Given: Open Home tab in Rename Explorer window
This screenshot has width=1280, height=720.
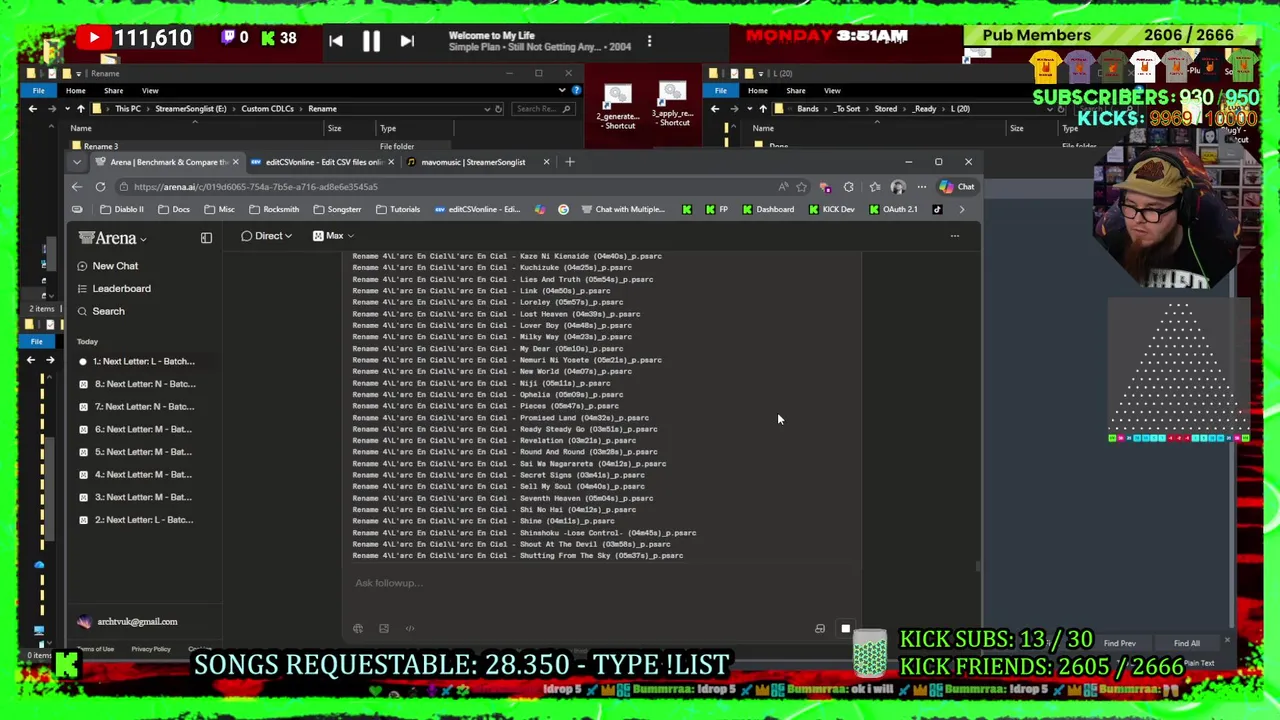Looking at the screenshot, I should click(x=75, y=91).
